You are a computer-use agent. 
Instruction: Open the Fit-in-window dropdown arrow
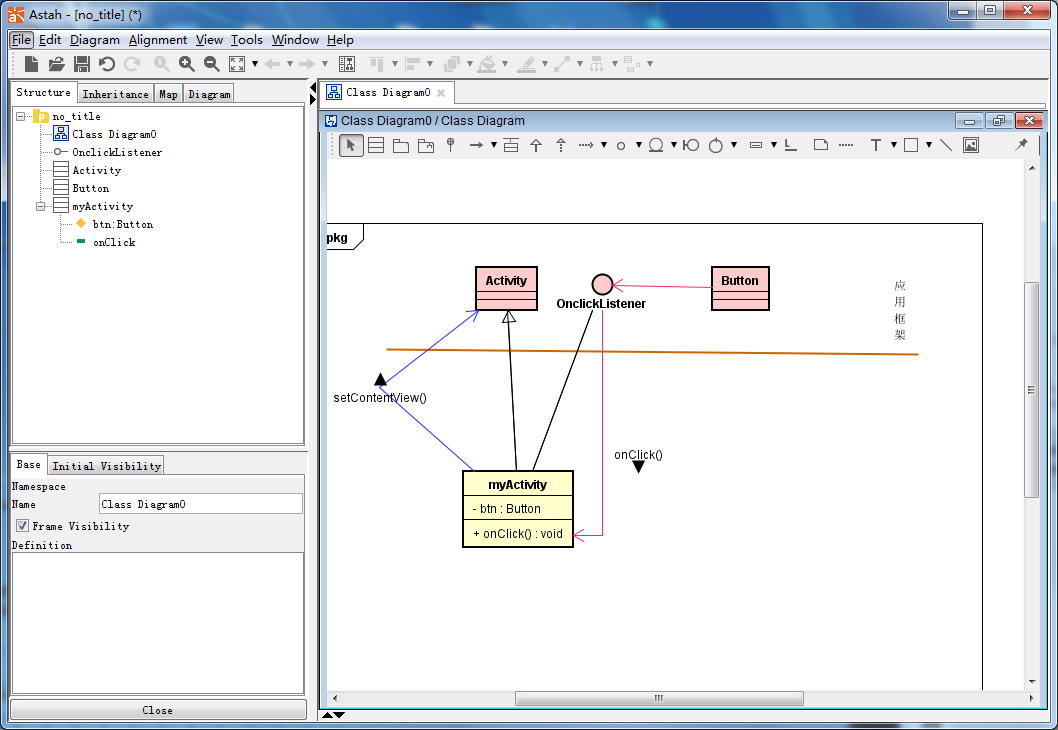[255, 64]
